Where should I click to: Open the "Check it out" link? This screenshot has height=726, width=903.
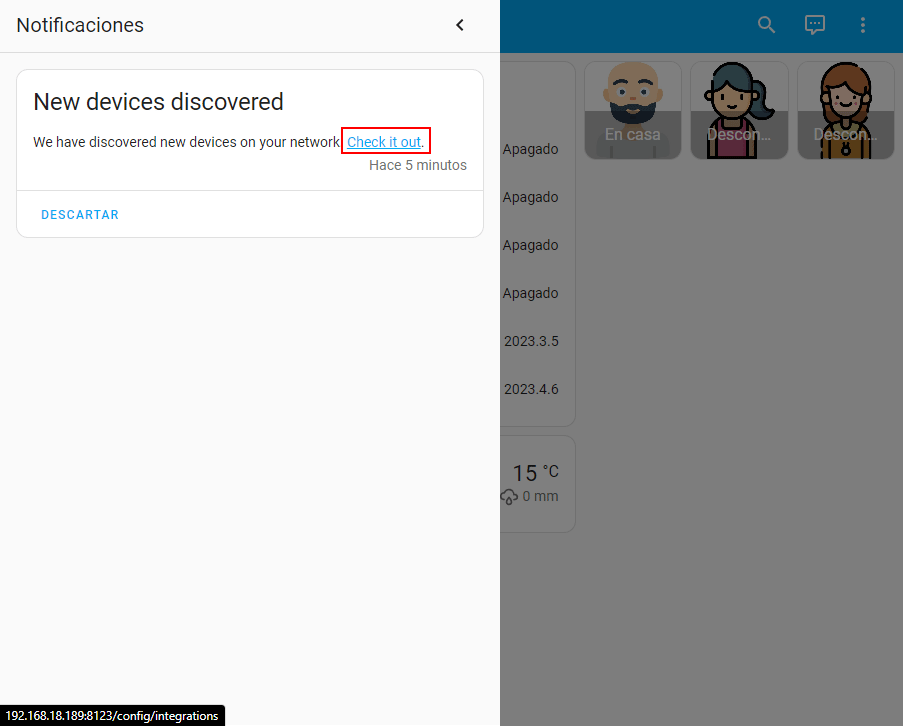384,142
